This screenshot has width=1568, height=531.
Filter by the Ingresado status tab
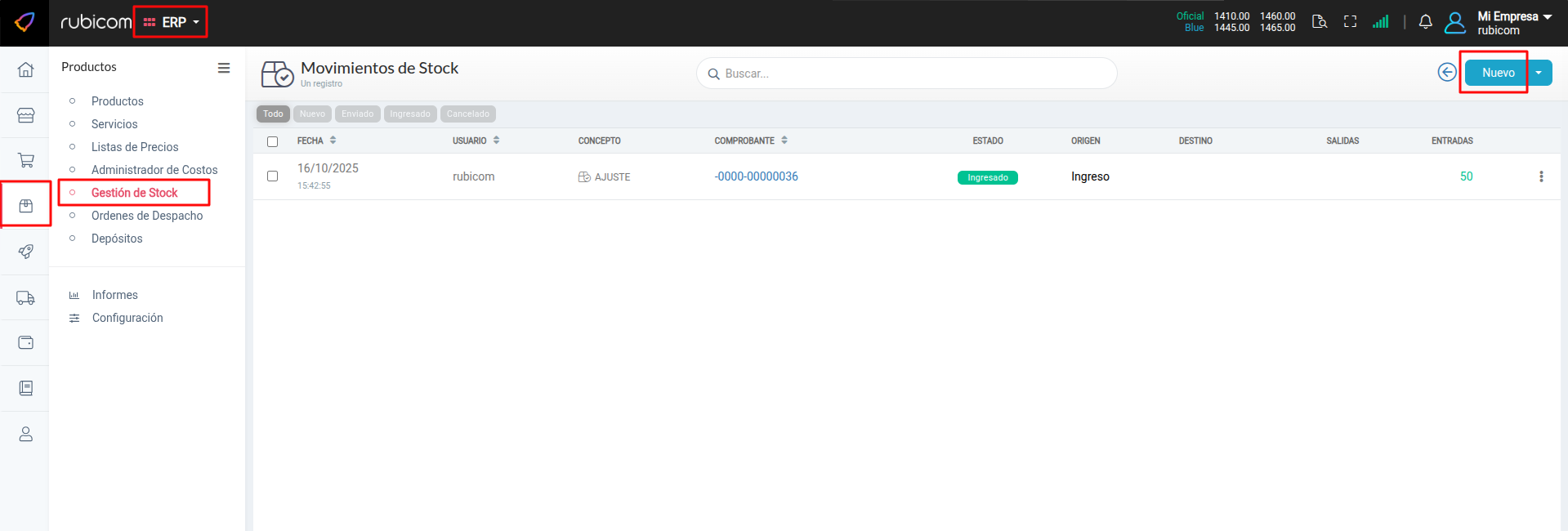pos(409,114)
